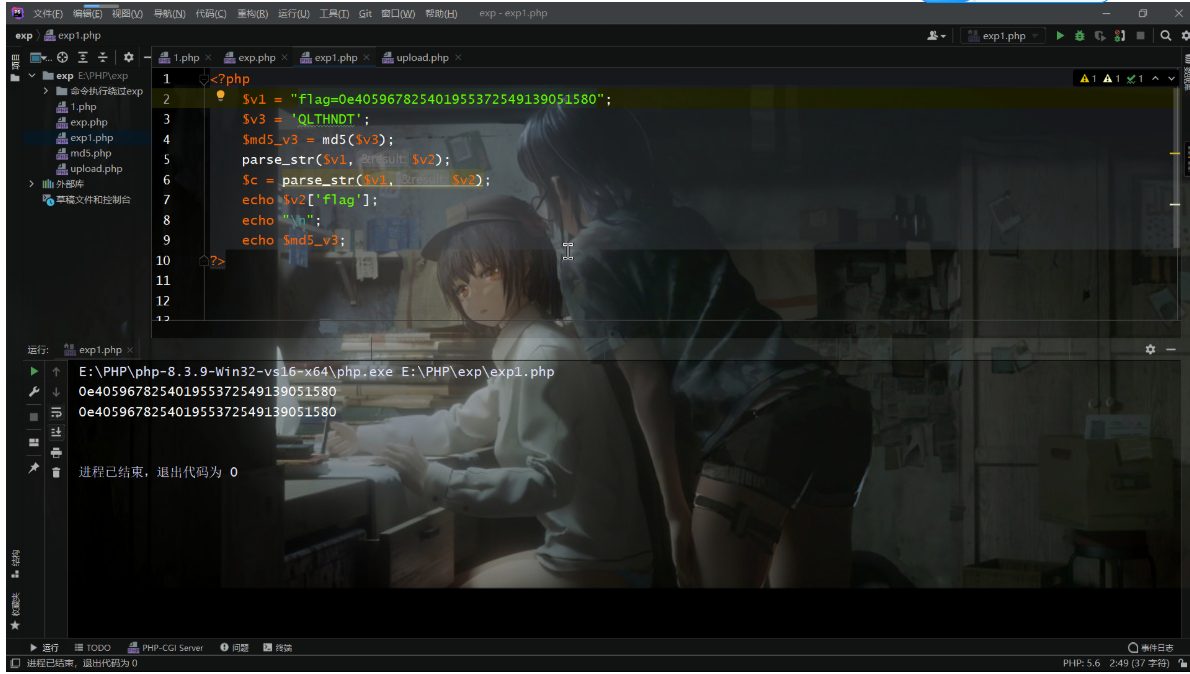Click the Select Opened File target icon
Viewport: 1190px width, 674px height.
(x=62, y=57)
